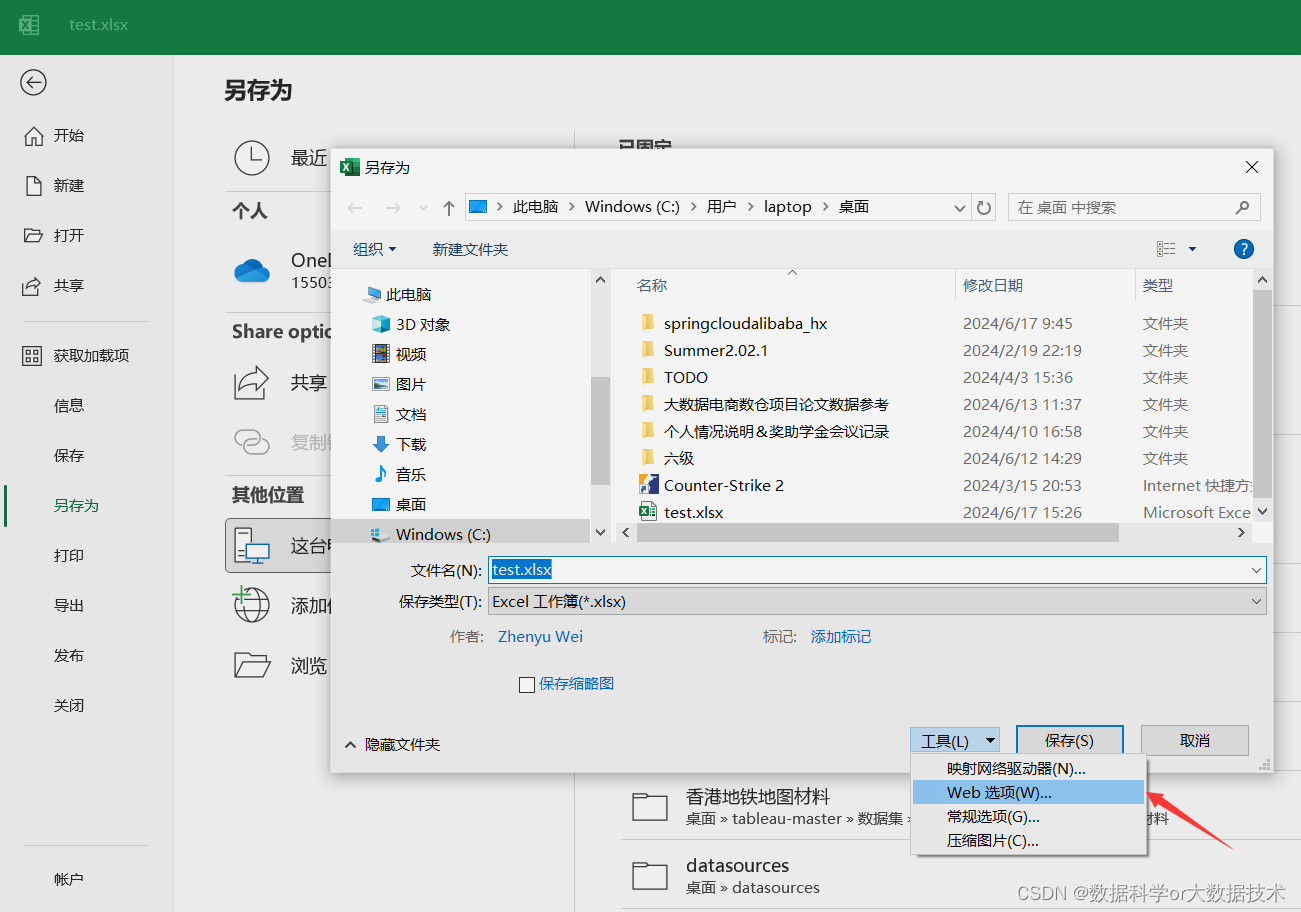
Task: Click the help question mark icon
Action: [1243, 248]
